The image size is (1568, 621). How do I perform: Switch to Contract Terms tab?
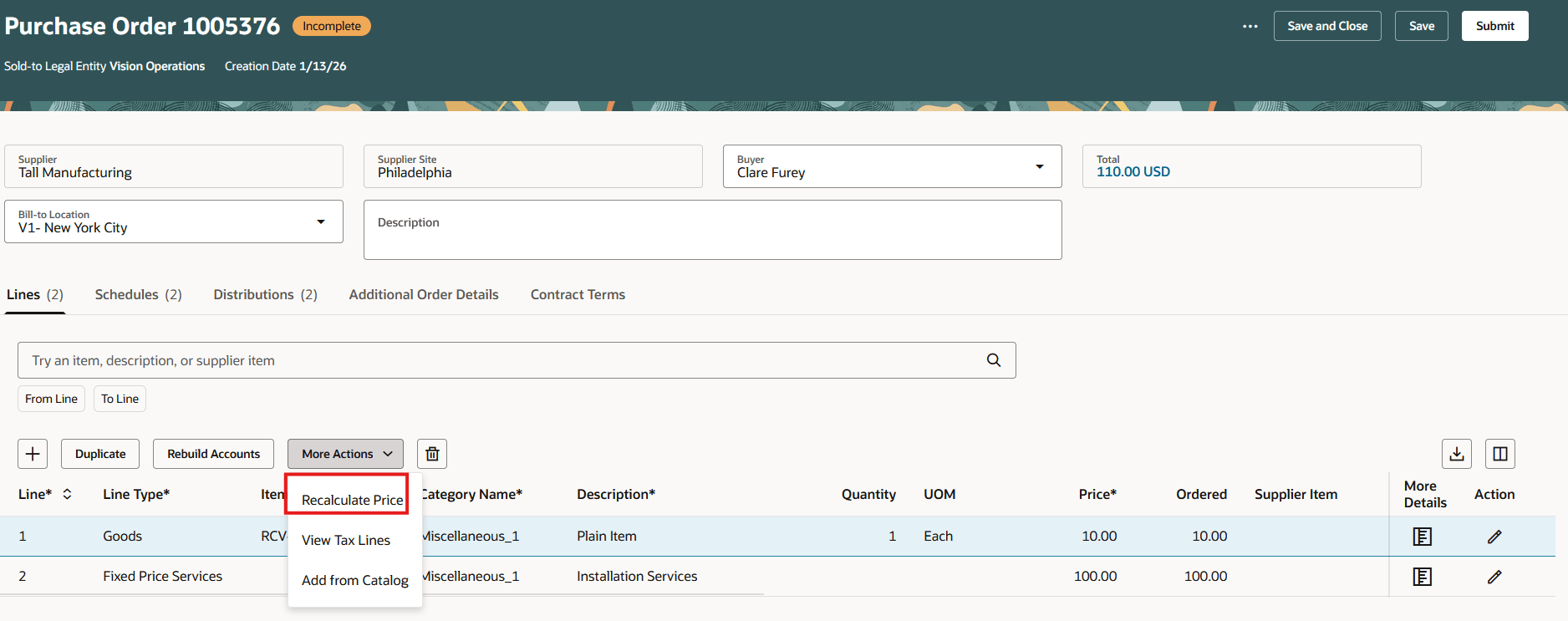578,294
